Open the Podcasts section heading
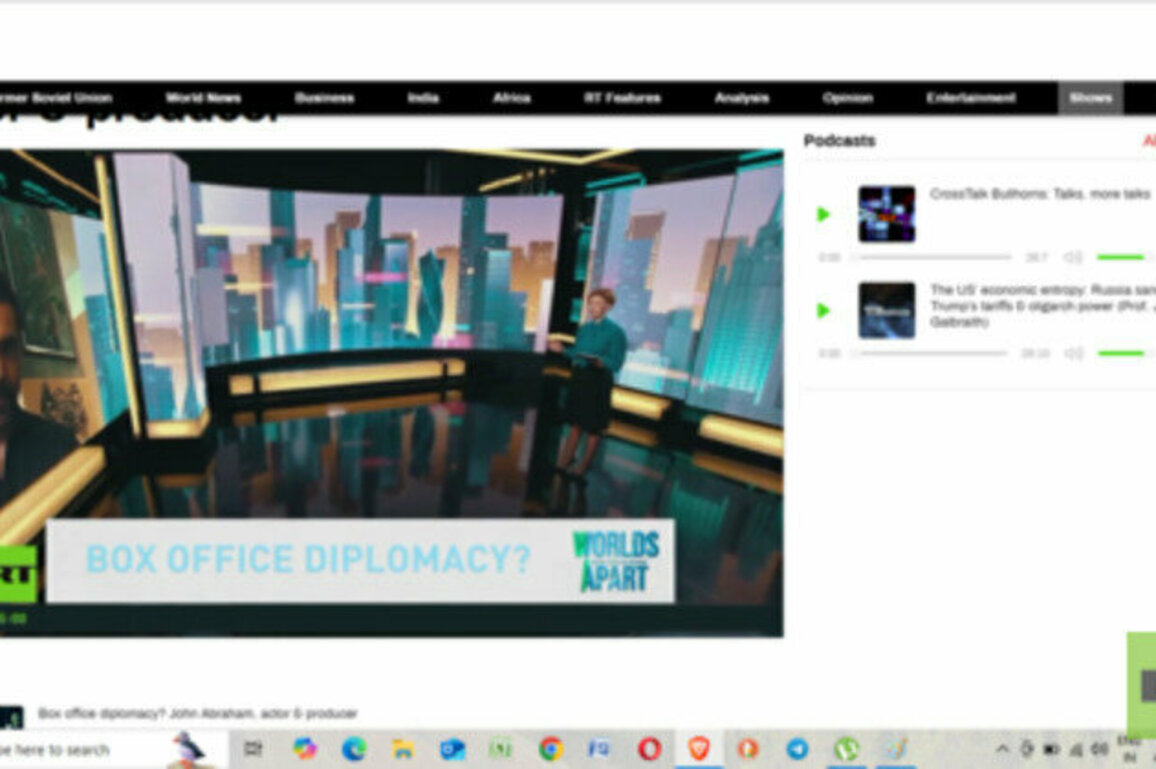1156x769 pixels. pyautogui.click(x=840, y=140)
